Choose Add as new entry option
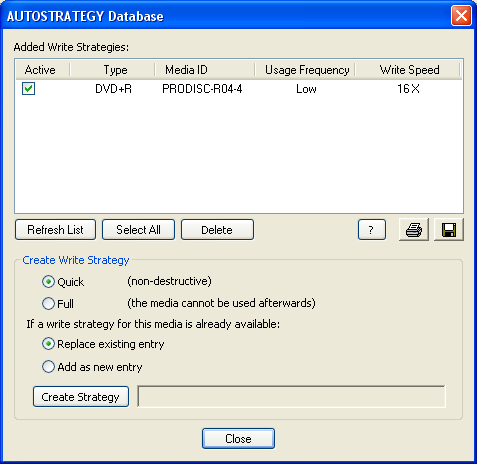 point(48,367)
